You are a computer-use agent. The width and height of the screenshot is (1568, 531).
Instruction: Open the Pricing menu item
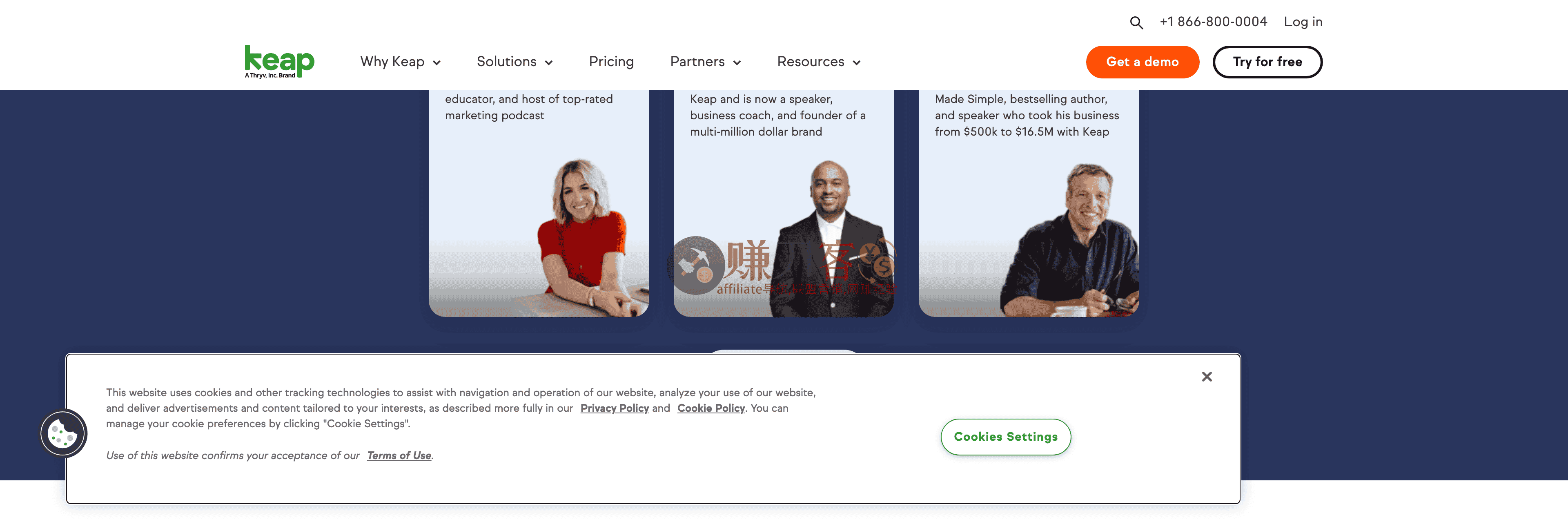tap(611, 62)
